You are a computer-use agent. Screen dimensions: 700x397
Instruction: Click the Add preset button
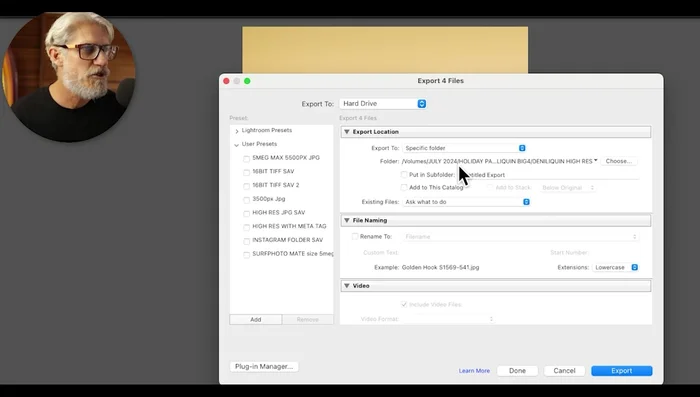[x=256, y=320]
